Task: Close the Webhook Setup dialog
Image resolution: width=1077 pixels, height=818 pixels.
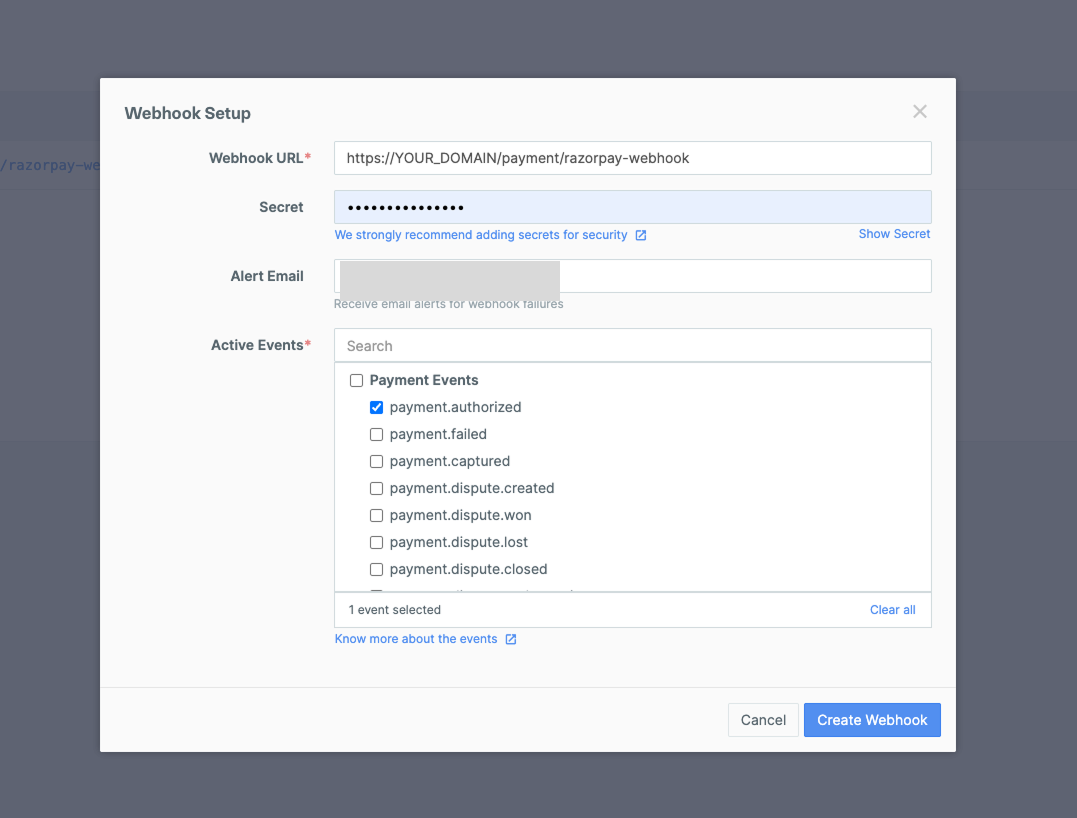Action: pyautogui.click(x=920, y=112)
